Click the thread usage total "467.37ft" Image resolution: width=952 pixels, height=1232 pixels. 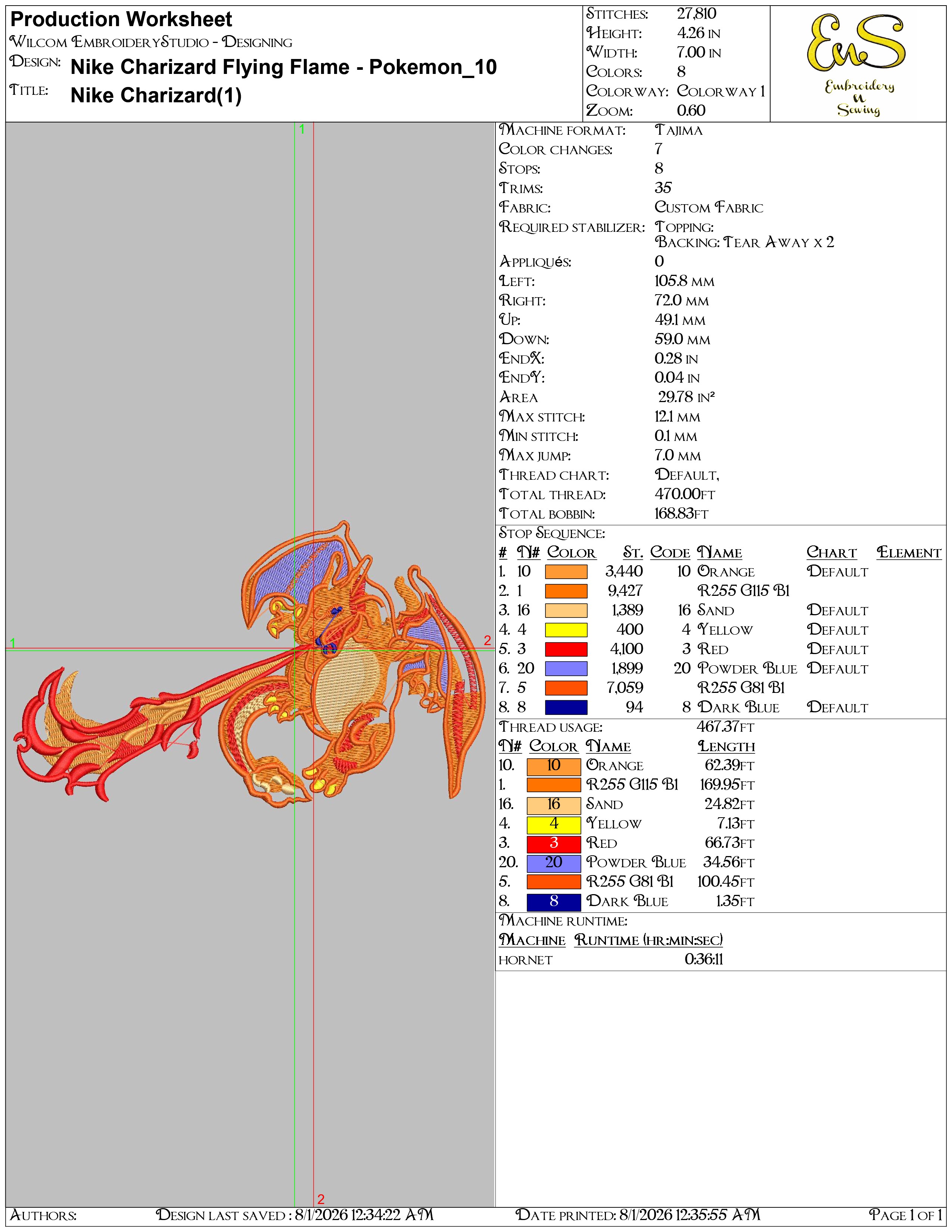pos(725,727)
